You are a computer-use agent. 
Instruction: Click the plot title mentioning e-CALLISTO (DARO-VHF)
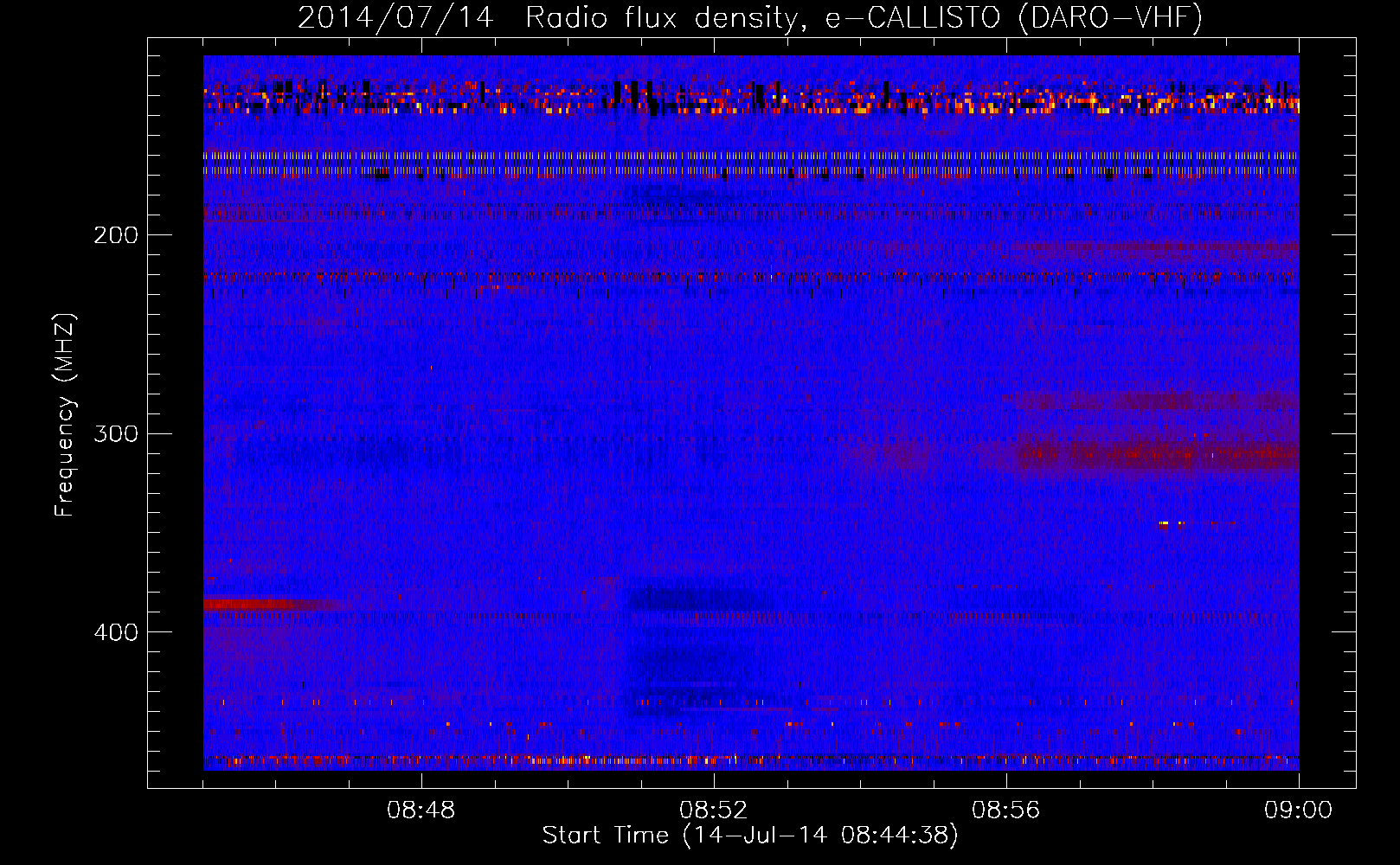click(749, 17)
